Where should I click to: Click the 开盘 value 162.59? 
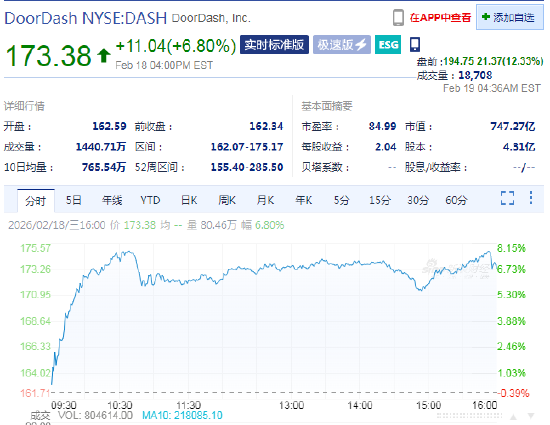(x=109, y=126)
